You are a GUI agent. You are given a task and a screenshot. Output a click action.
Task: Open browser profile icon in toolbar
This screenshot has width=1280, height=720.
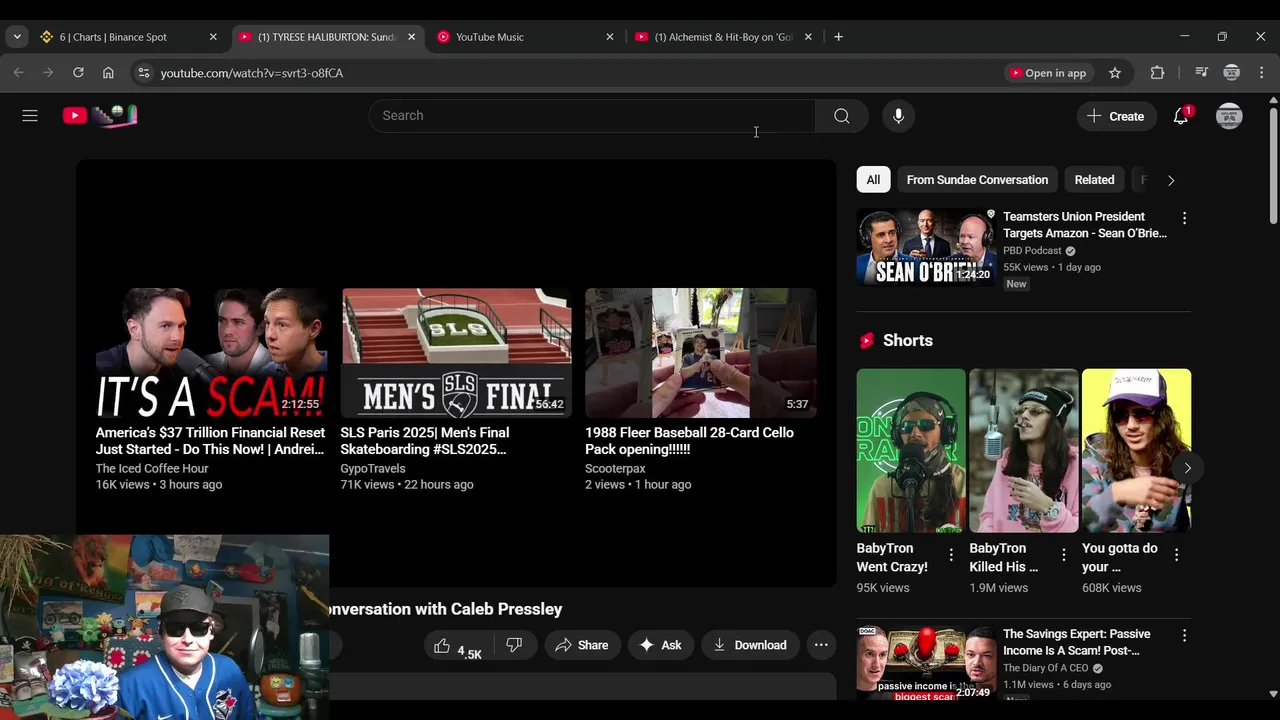(1232, 73)
